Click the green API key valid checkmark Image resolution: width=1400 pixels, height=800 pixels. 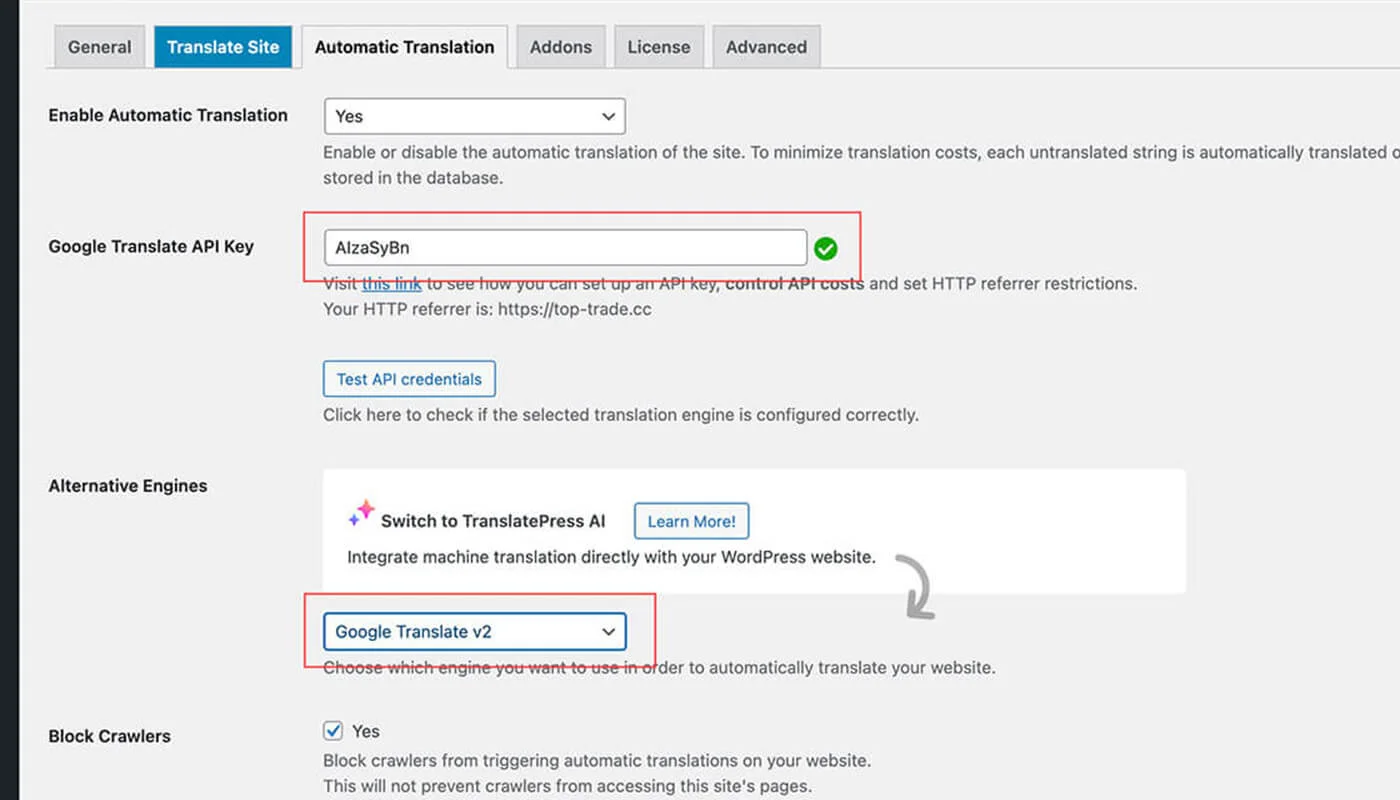click(826, 248)
